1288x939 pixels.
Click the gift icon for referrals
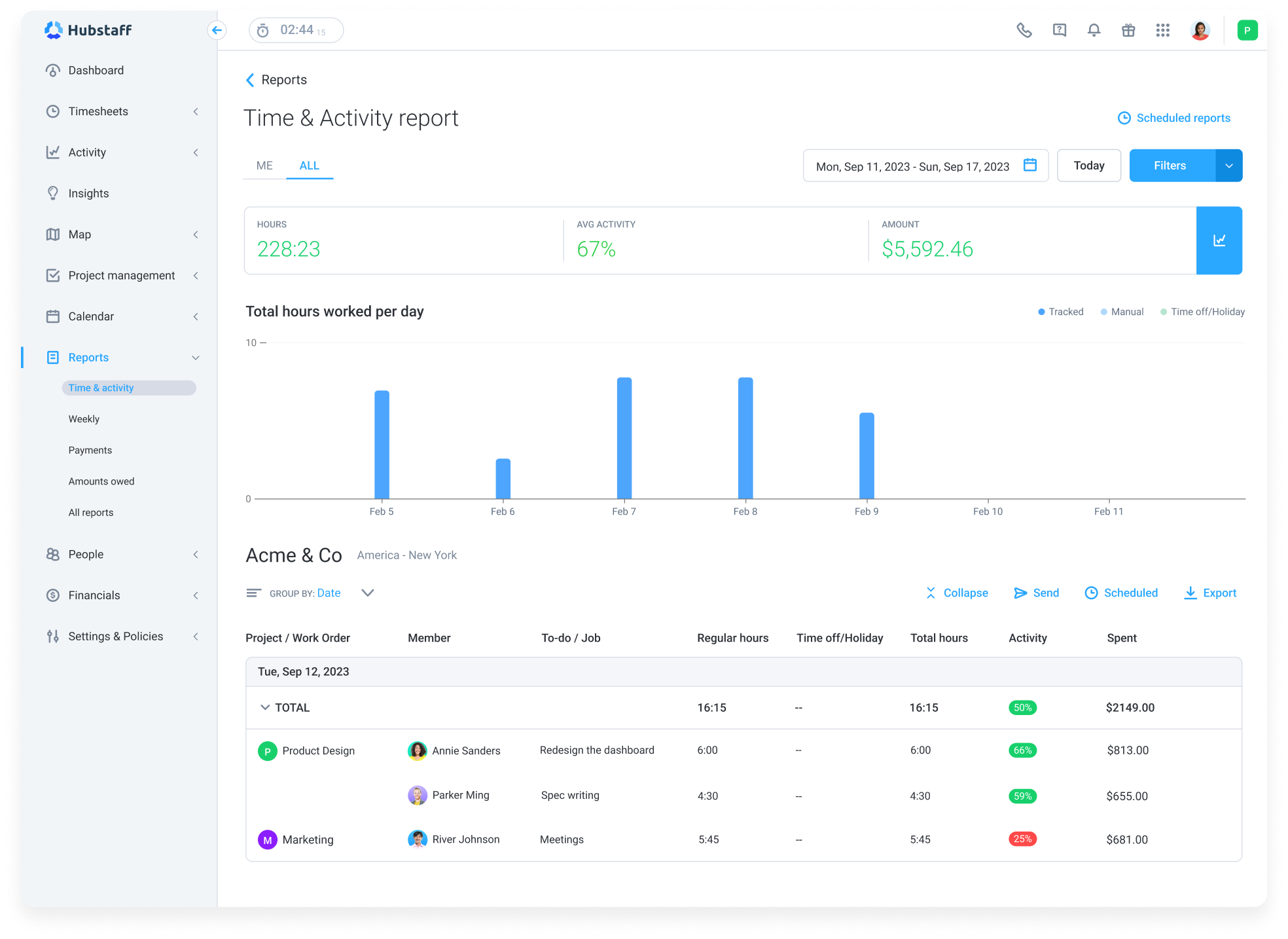(1128, 29)
